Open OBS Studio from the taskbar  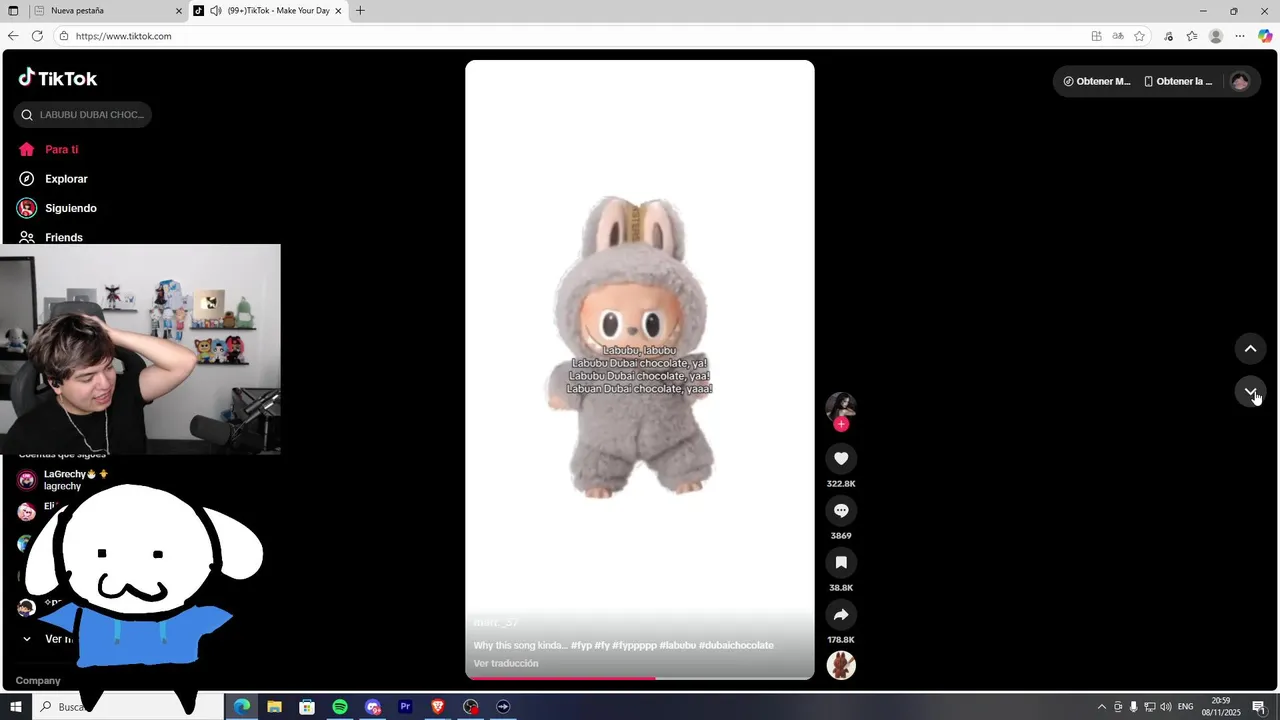tap(471, 707)
